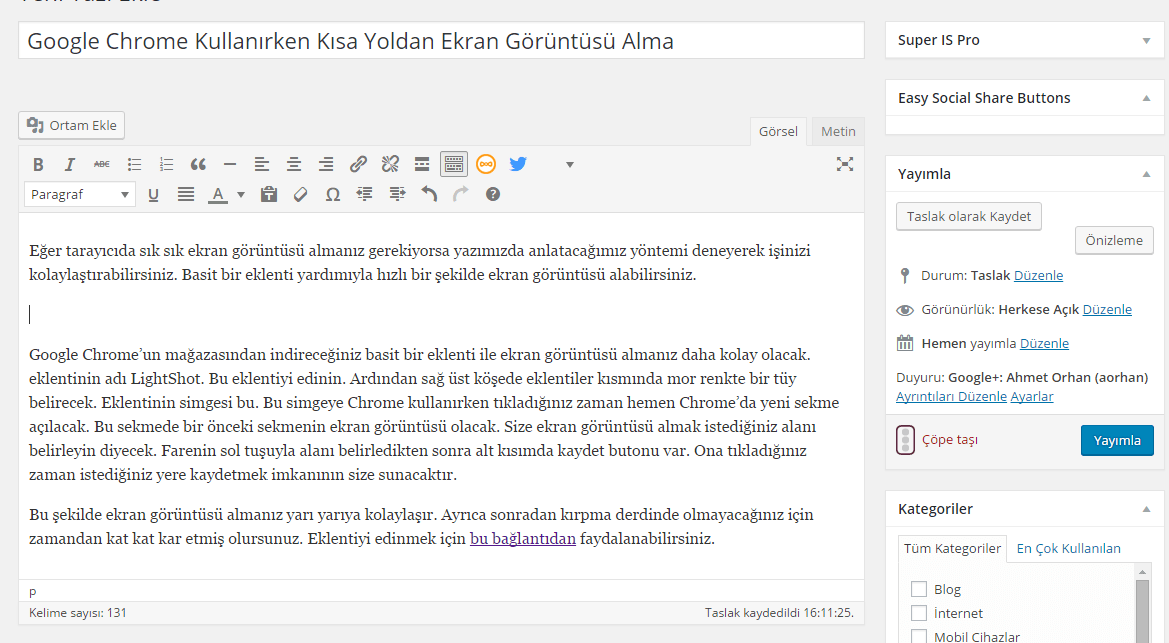
Task: Collapse the Yayımla panel
Action: click(1146, 175)
